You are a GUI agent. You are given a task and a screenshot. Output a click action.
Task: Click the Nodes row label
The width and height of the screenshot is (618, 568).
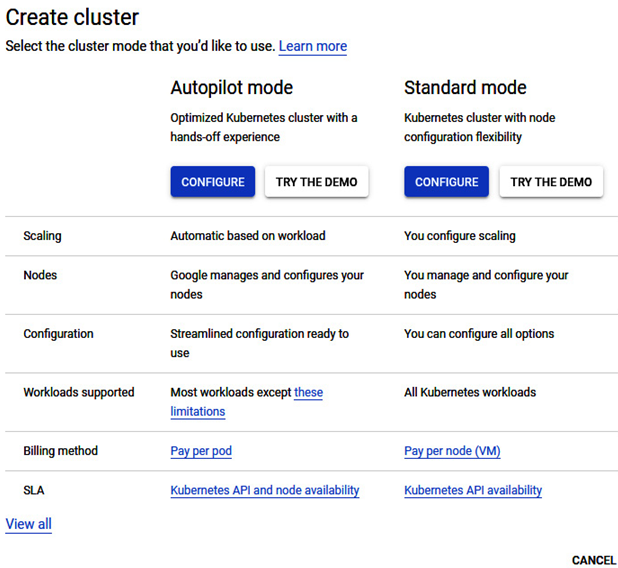tap(40, 275)
